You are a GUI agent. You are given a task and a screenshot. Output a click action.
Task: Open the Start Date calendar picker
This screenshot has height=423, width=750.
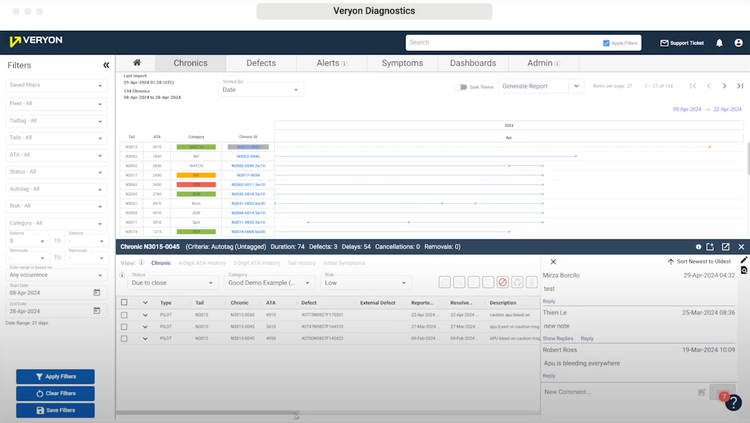pos(97,292)
